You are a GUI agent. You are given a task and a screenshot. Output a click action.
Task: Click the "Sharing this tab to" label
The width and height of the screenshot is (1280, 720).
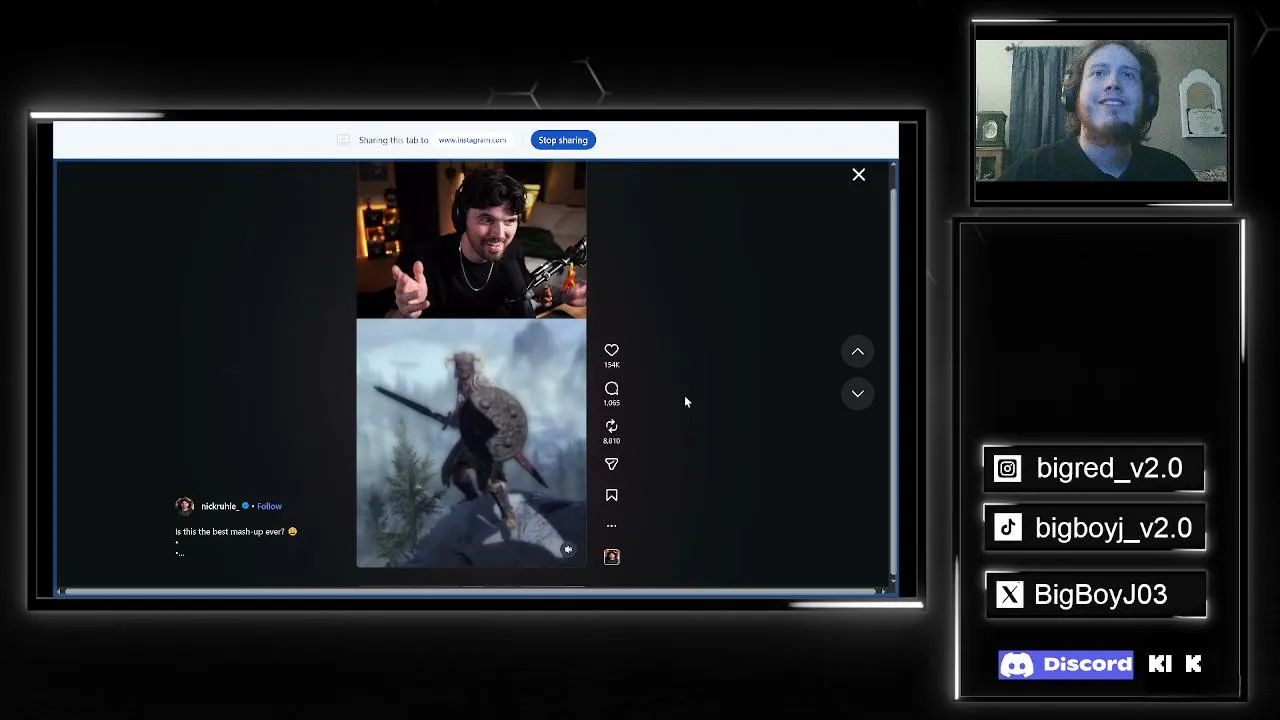(x=393, y=140)
